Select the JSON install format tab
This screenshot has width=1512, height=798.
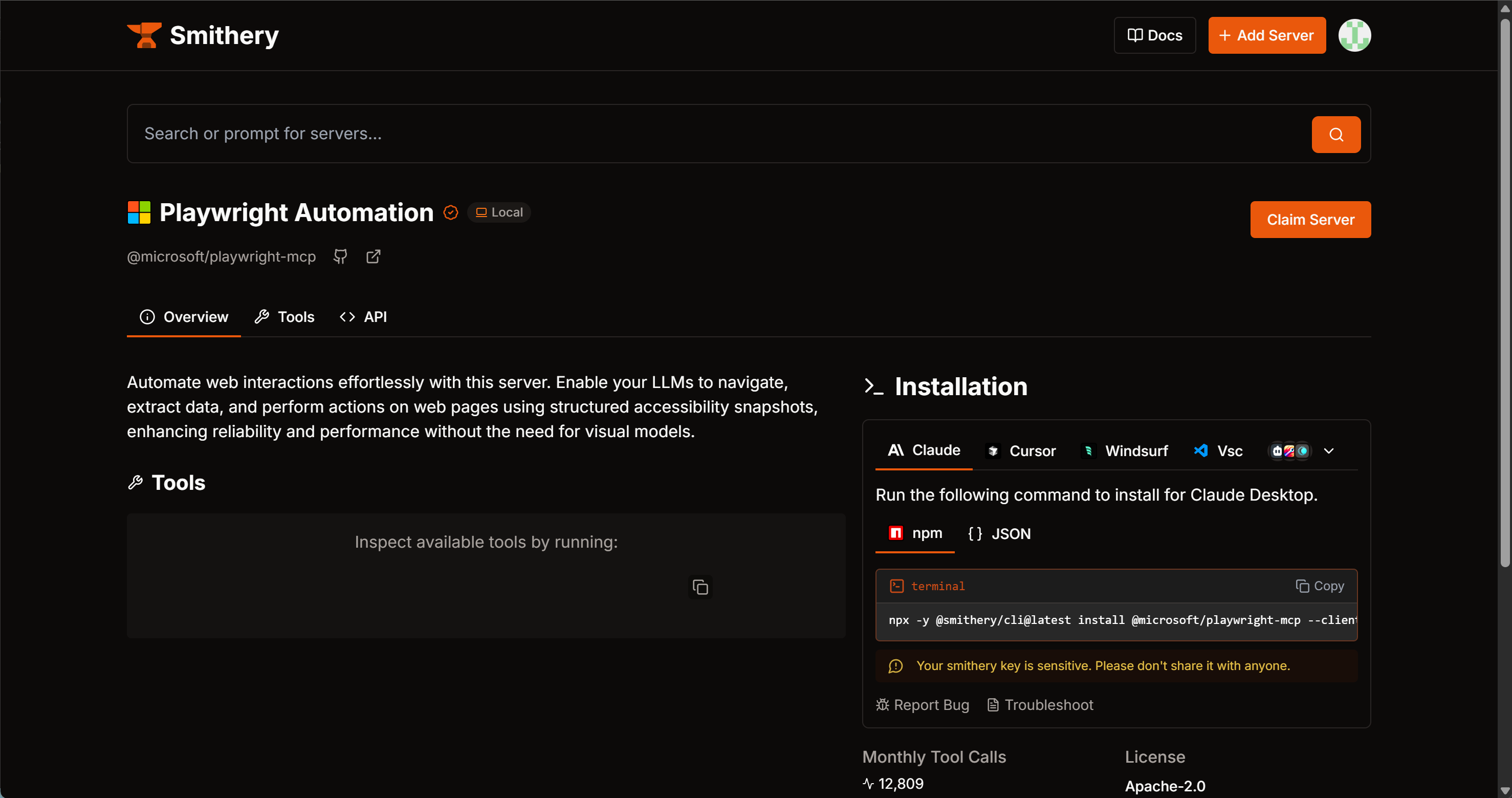(1000, 534)
